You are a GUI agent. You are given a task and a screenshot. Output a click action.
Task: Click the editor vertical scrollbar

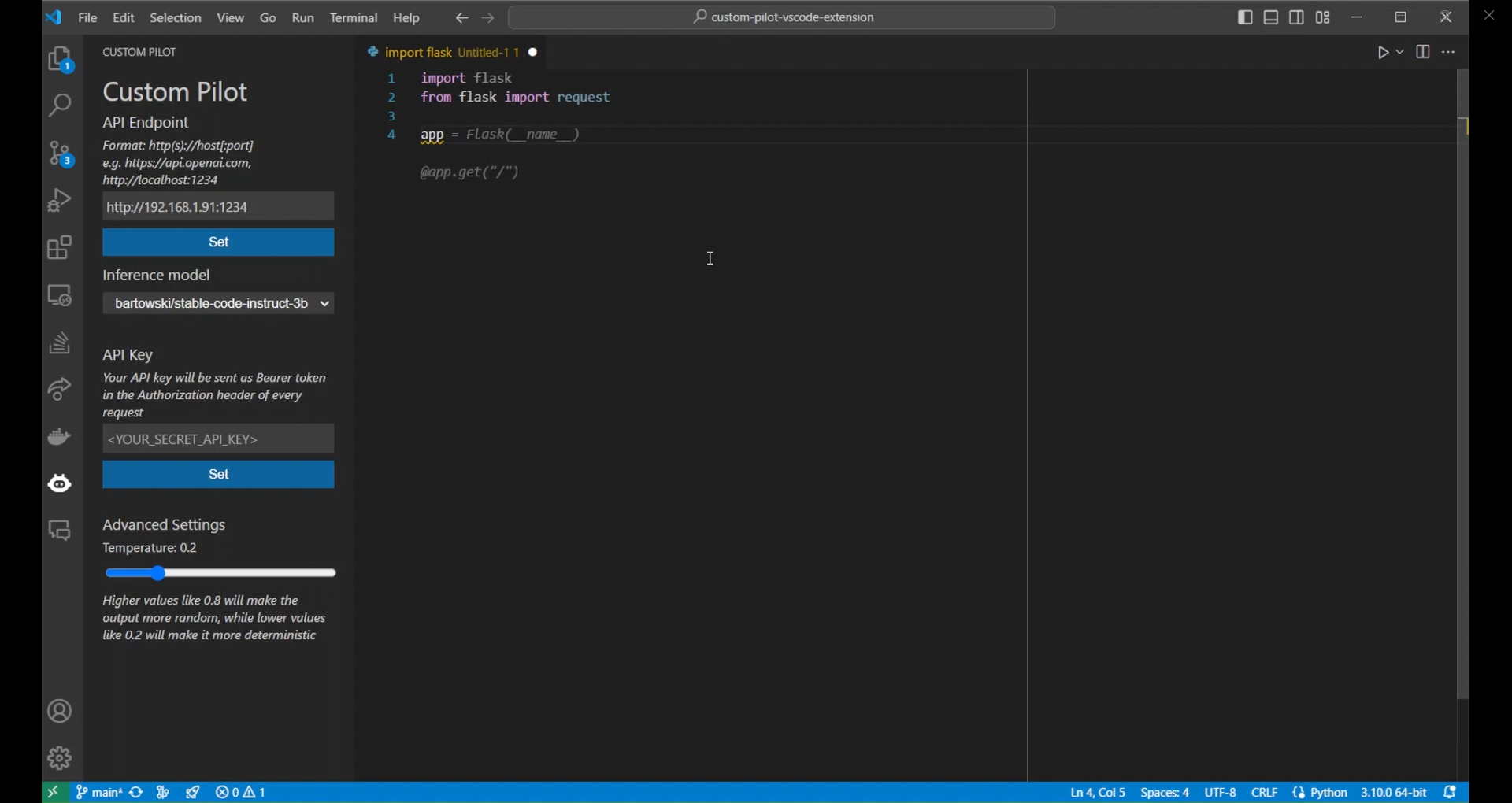pos(1462,385)
